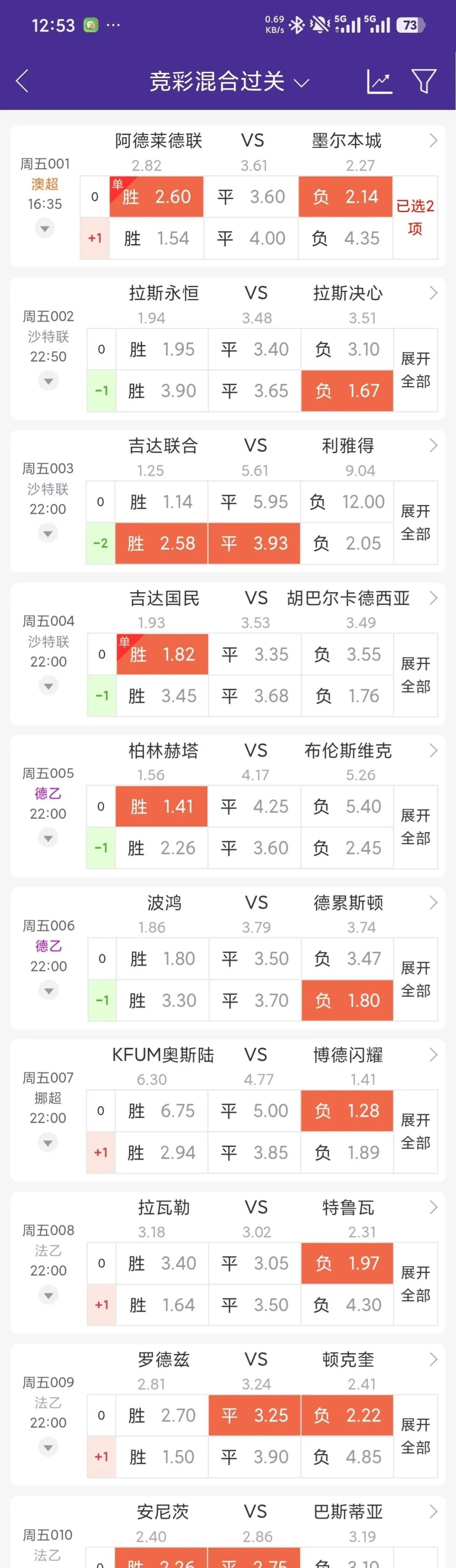
Task: Click the back arrow in the header
Action: click(22, 80)
